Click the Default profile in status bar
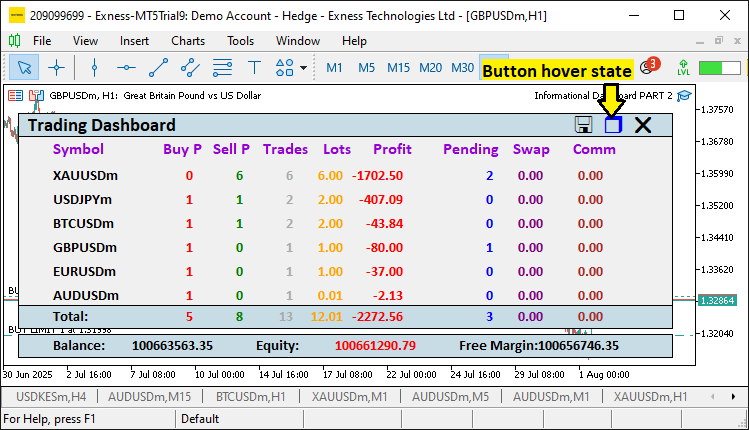The height and width of the screenshot is (430, 749). [200, 419]
